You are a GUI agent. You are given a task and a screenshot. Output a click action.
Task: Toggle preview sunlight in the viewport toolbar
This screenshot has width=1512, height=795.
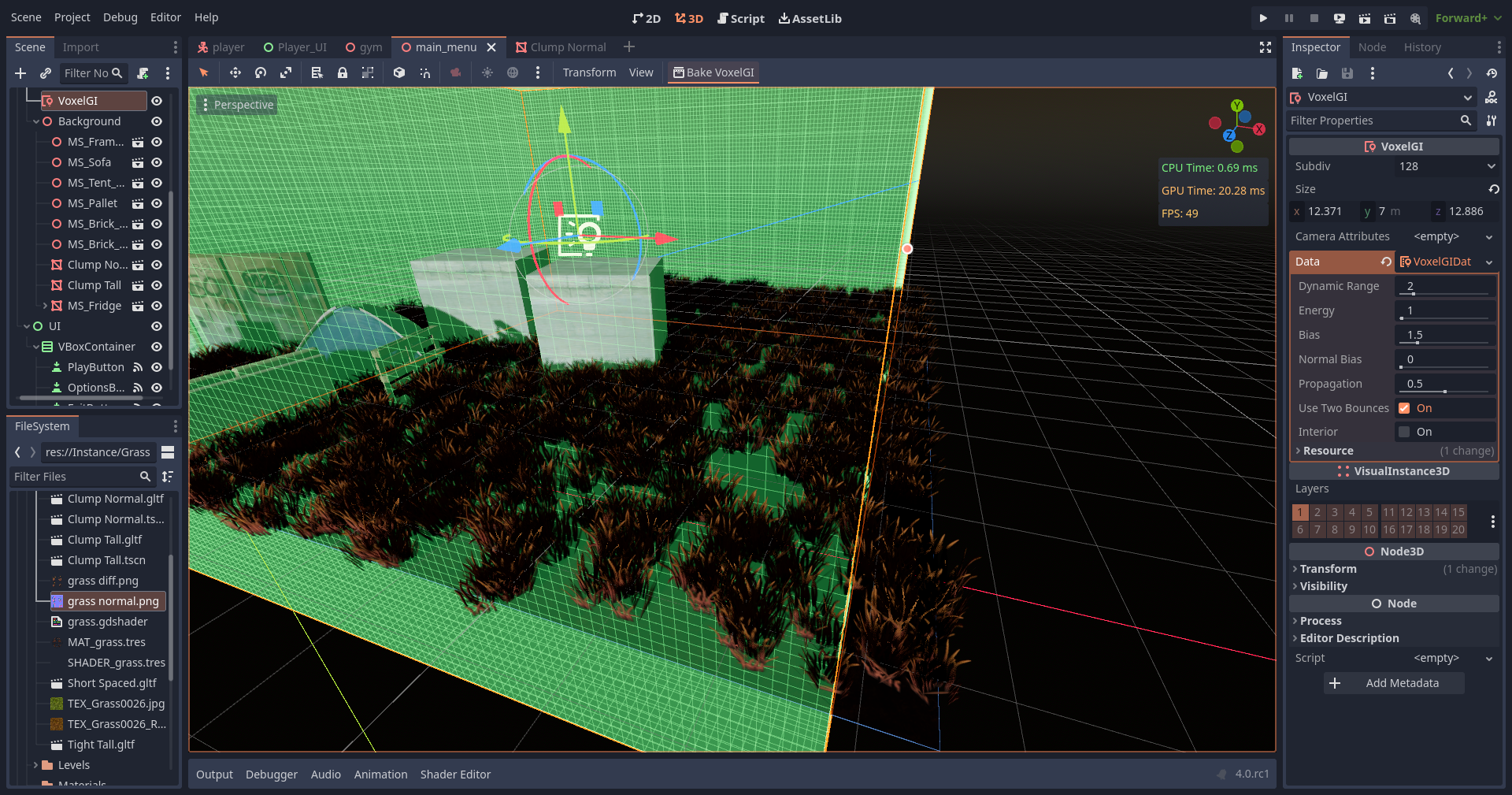pos(487,72)
